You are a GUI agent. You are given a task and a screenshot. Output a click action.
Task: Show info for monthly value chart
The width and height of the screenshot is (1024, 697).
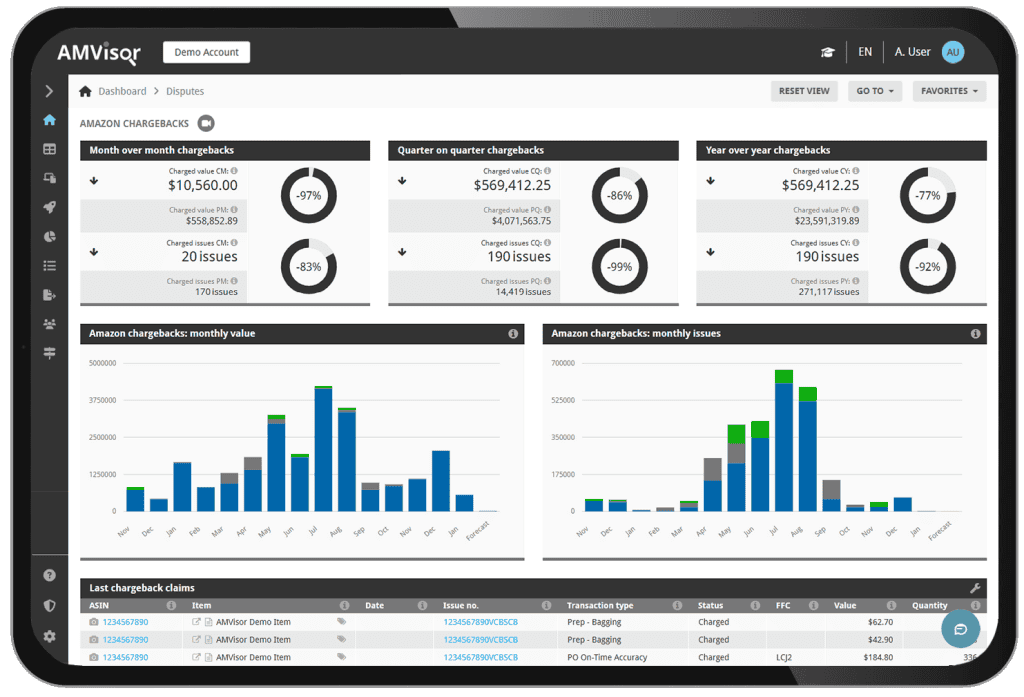point(513,334)
